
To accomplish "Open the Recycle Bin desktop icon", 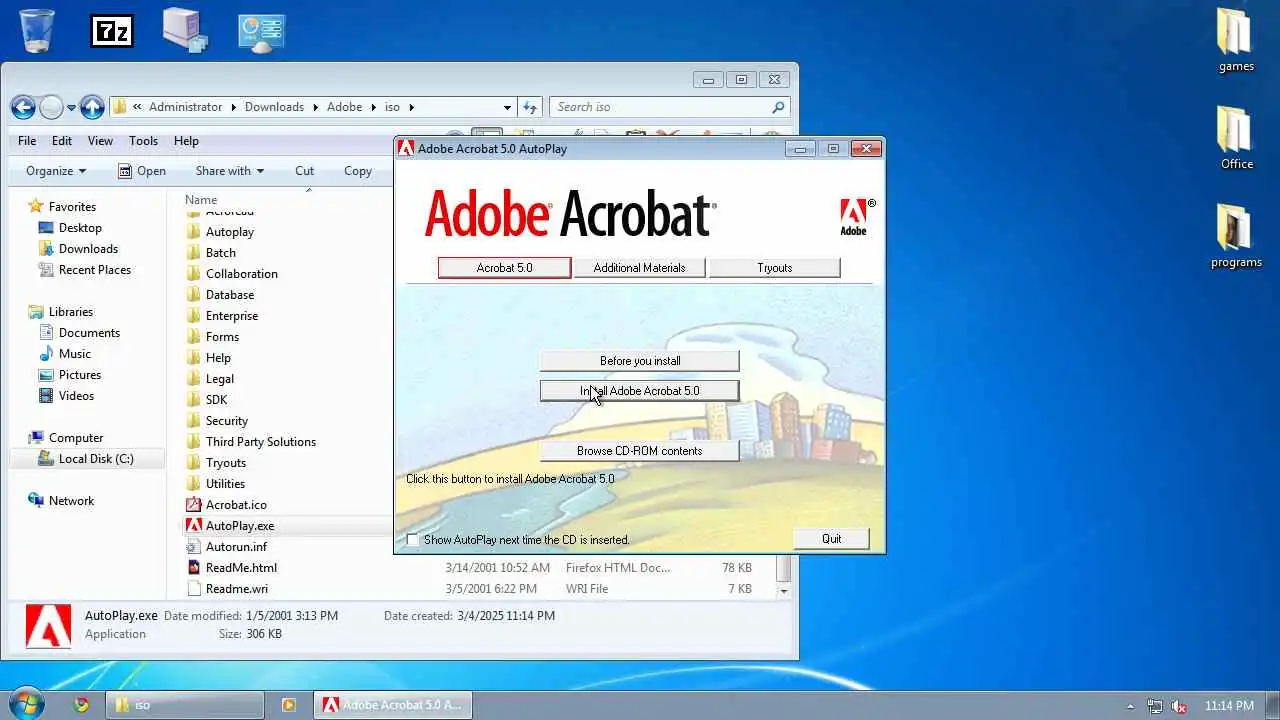I will (x=37, y=30).
